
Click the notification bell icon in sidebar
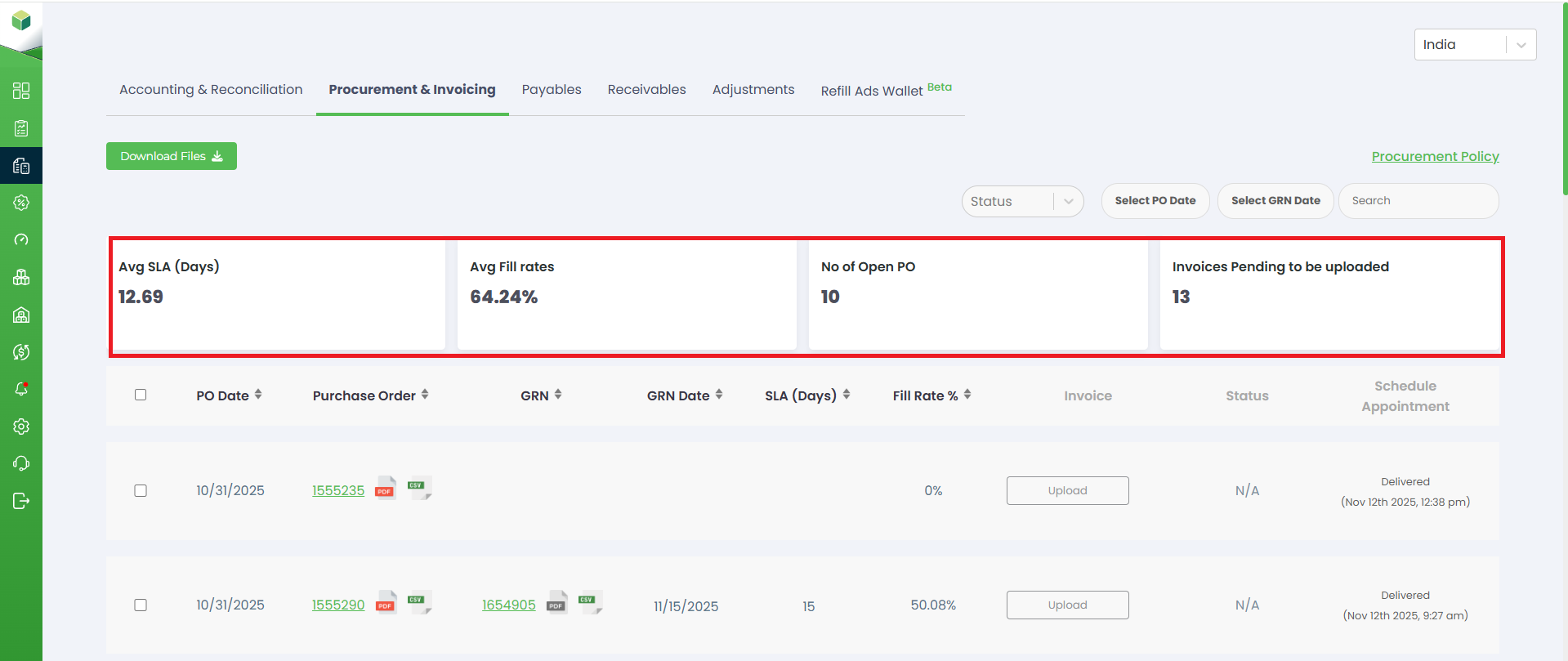click(21, 389)
